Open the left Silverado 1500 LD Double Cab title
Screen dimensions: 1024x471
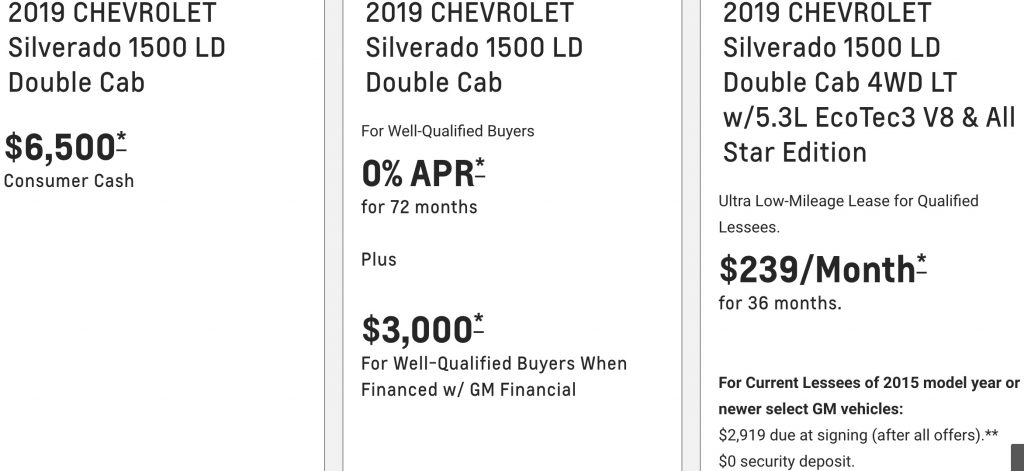[116, 48]
